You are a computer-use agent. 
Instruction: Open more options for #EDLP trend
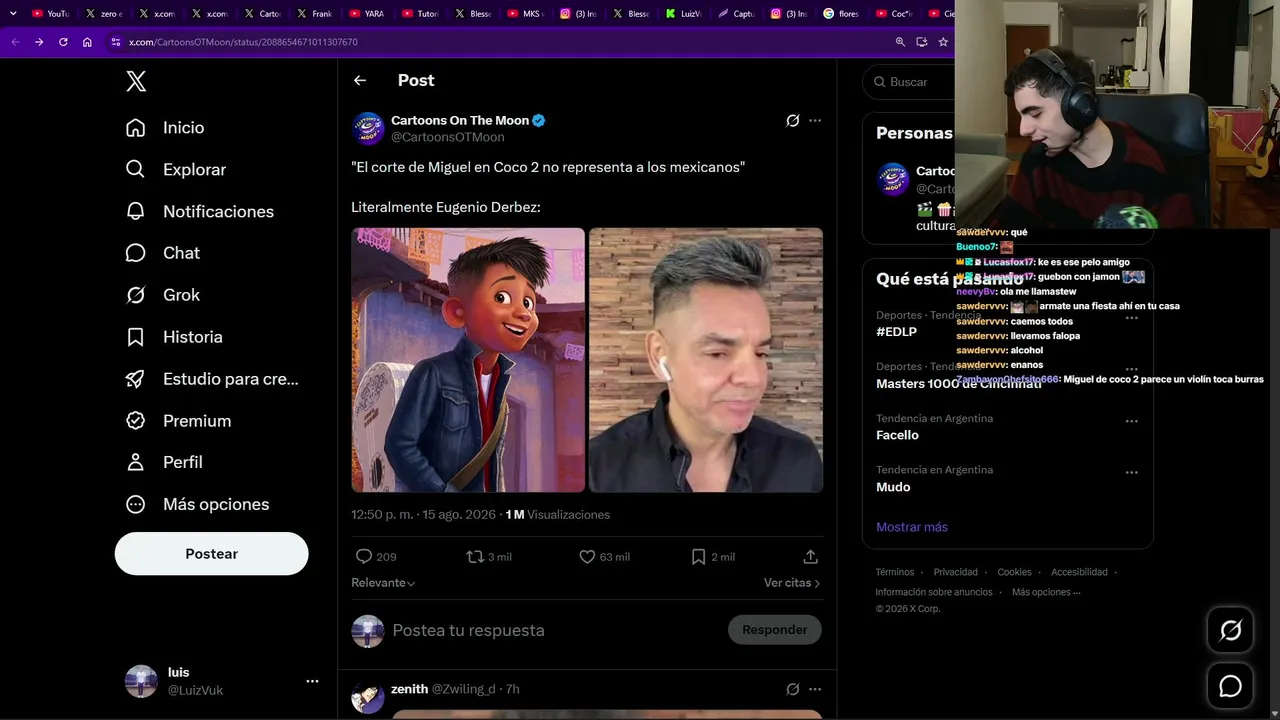point(1132,318)
